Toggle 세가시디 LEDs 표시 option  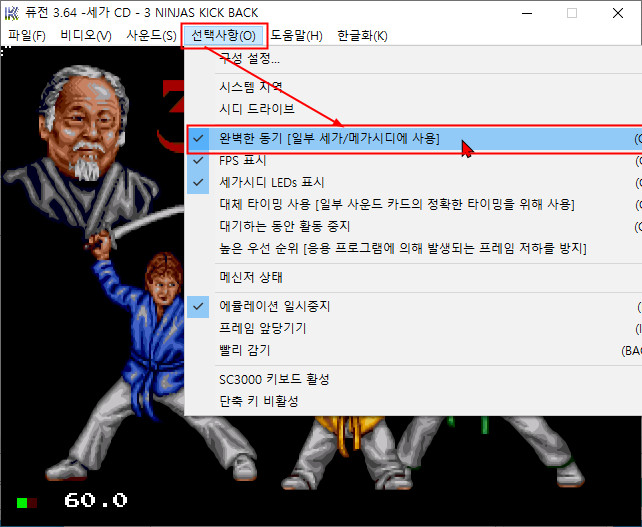tap(414, 182)
